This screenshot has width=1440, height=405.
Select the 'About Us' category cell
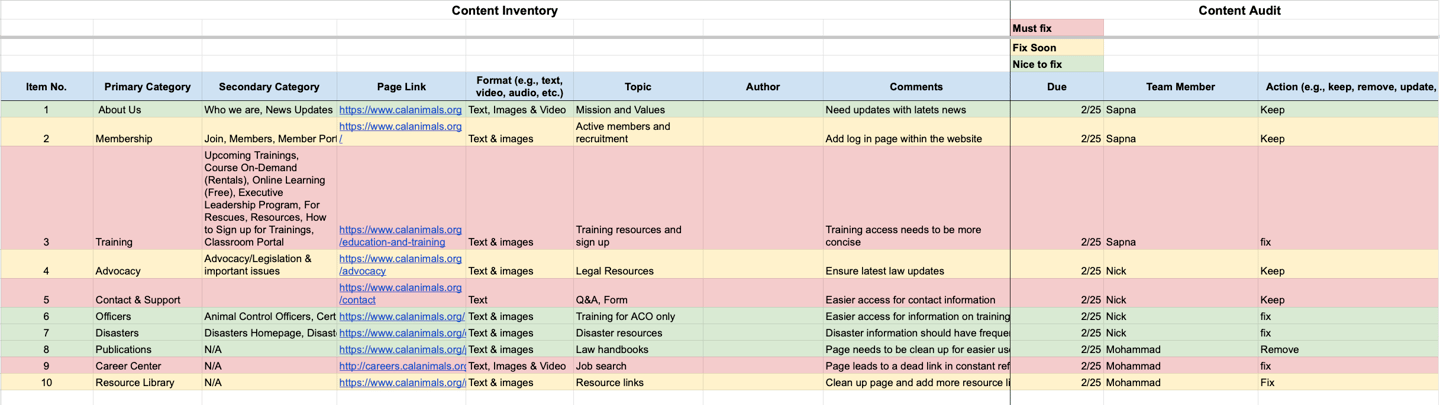pyautogui.click(x=147, y=110)
